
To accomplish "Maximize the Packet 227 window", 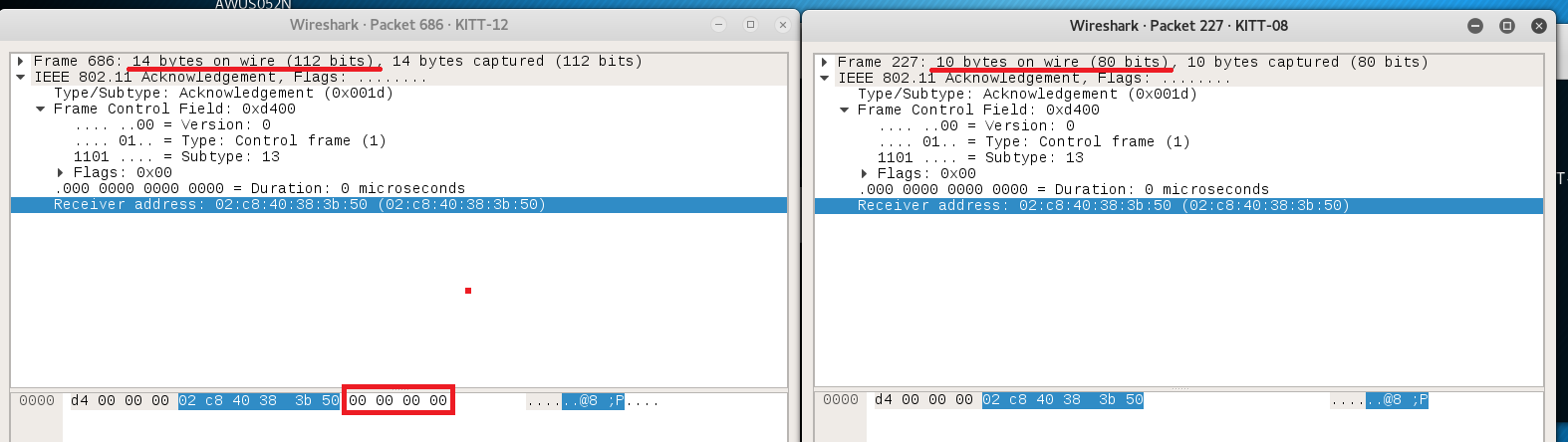I will click(1507, 26).
